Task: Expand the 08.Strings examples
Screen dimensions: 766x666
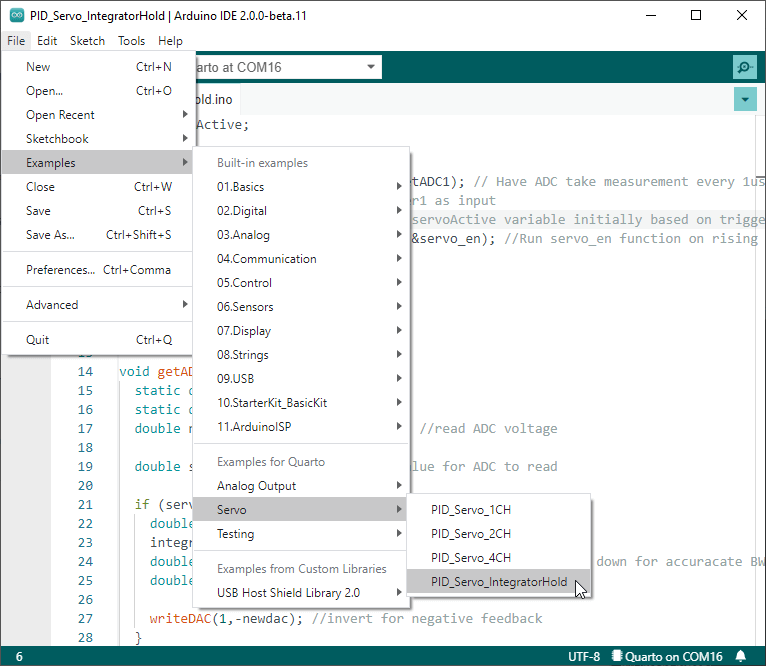Action: click(301, 354)
